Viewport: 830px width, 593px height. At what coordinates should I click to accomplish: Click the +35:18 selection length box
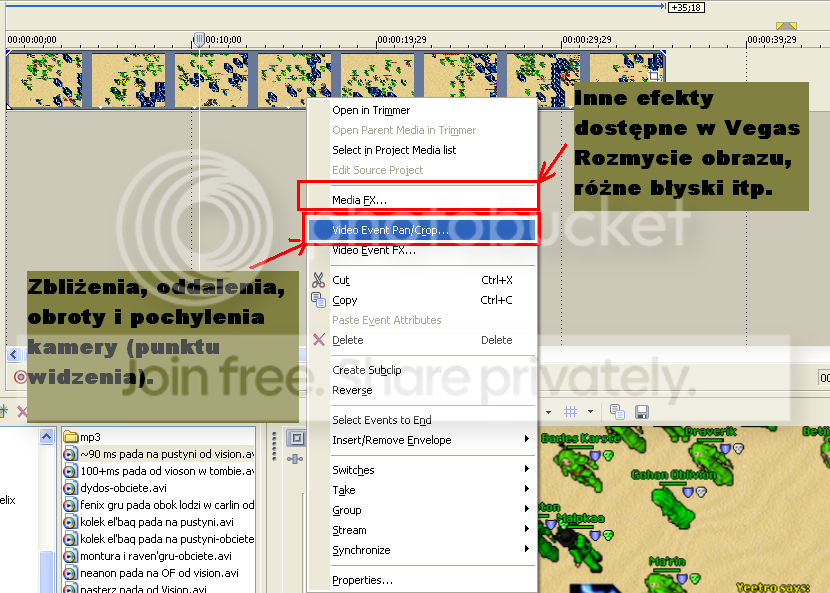(x=686, y=7)
